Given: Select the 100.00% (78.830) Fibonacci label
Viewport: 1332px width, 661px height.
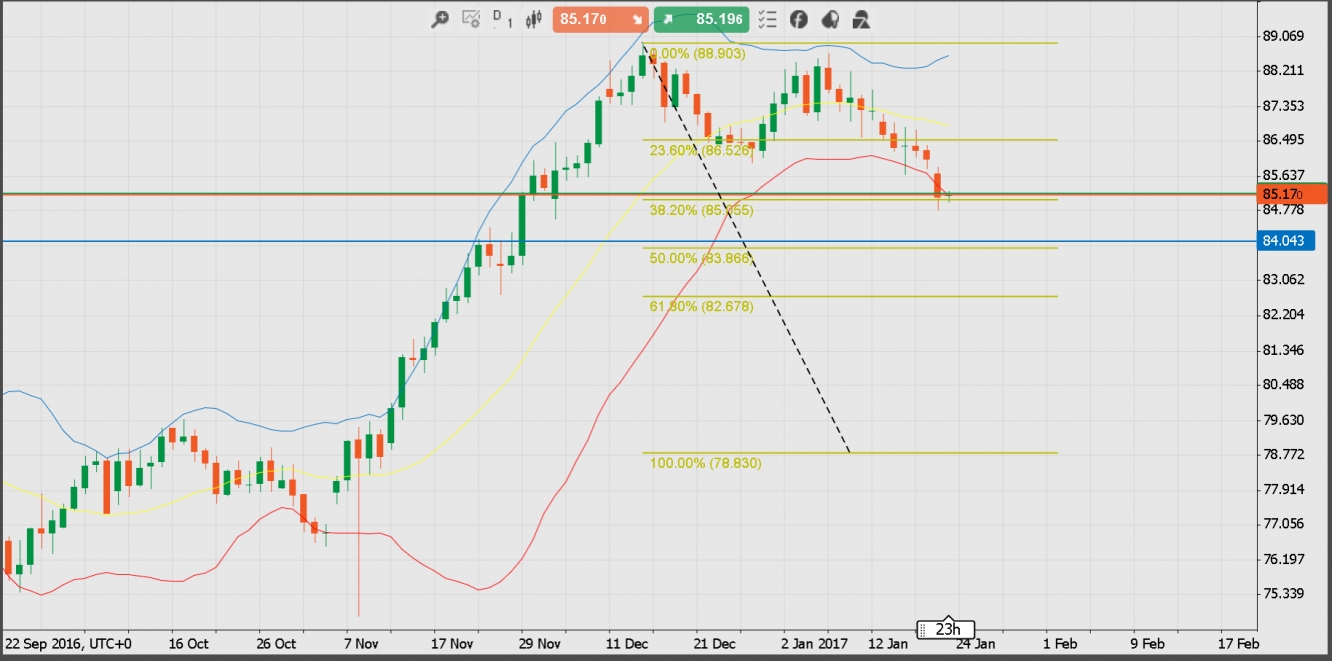Looking at the screenshot, I should pyautogui.click(x=706, y=464).
